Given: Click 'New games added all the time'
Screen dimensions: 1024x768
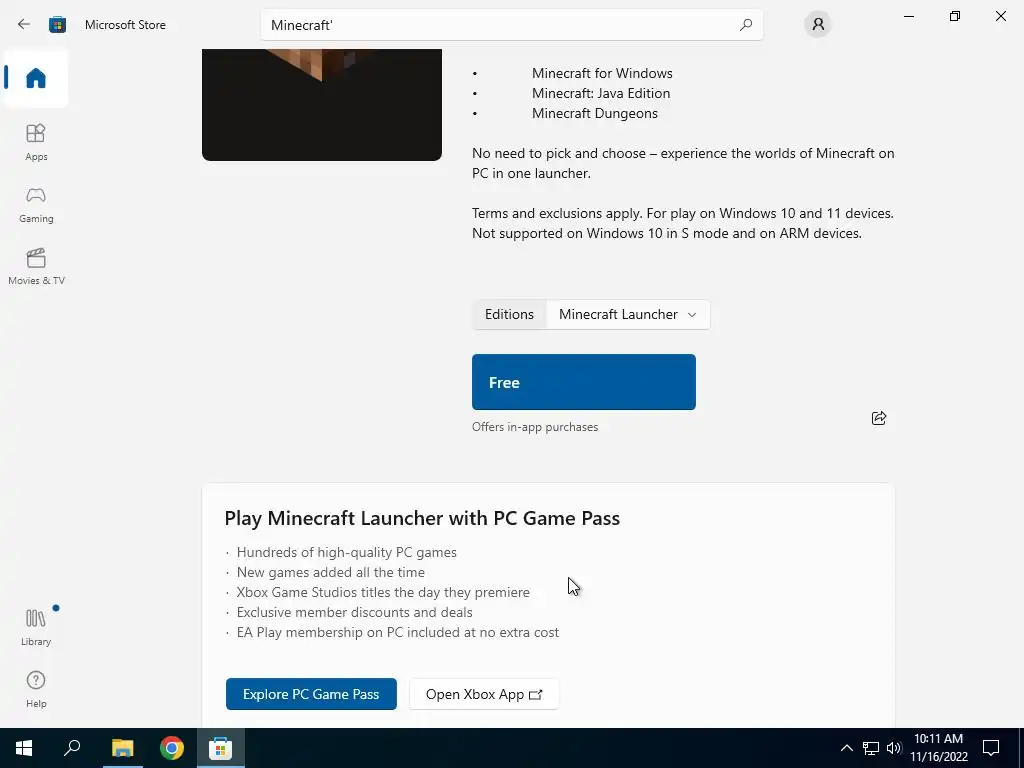Looking at the screenshot, I should 330,572.
